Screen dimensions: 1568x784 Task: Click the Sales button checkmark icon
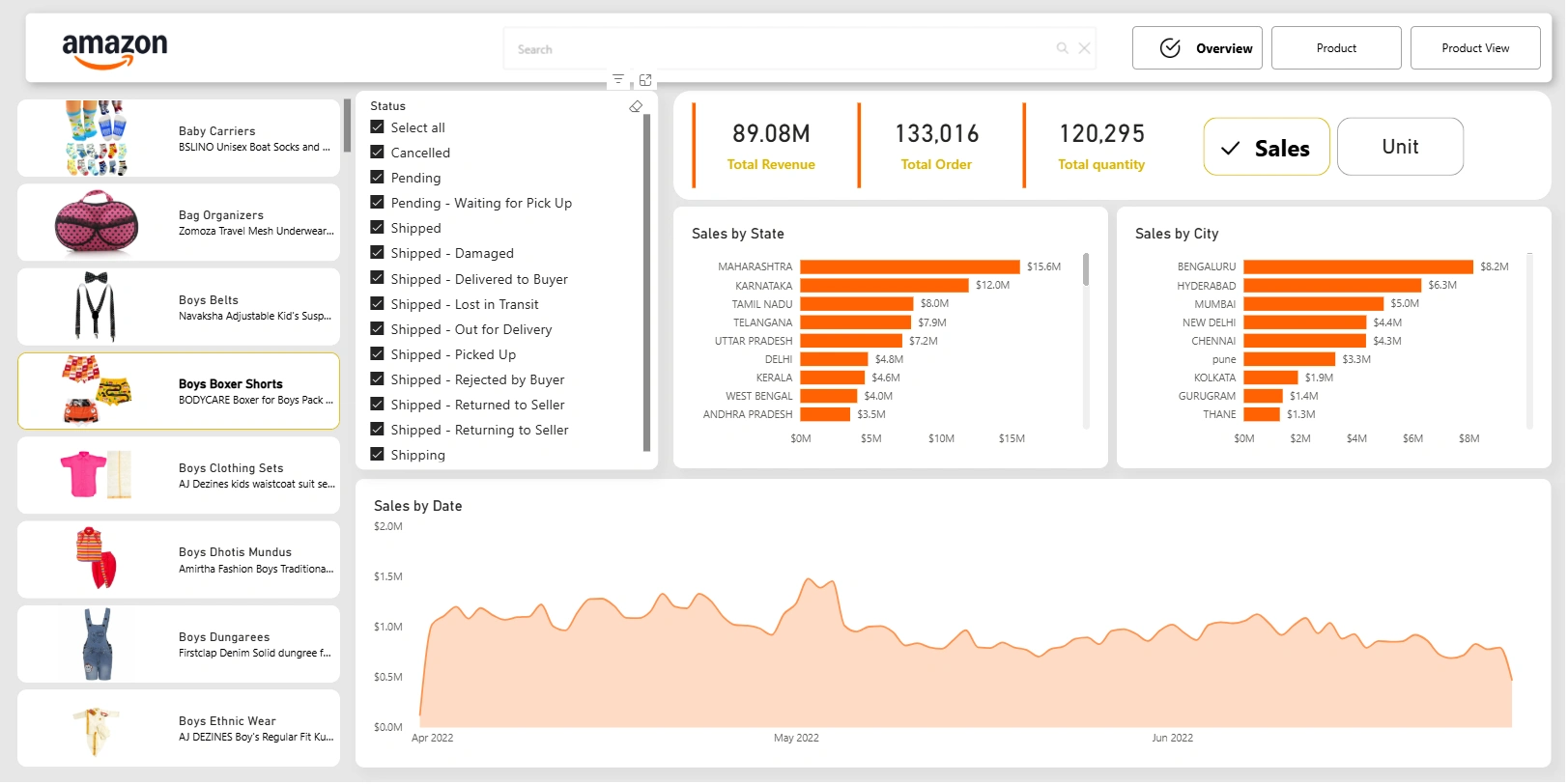pos(1231,148)
